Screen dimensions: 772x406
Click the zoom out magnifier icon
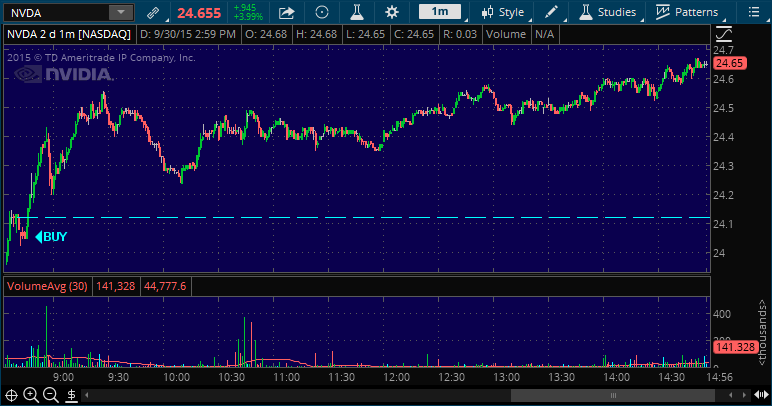pos(50,395)
